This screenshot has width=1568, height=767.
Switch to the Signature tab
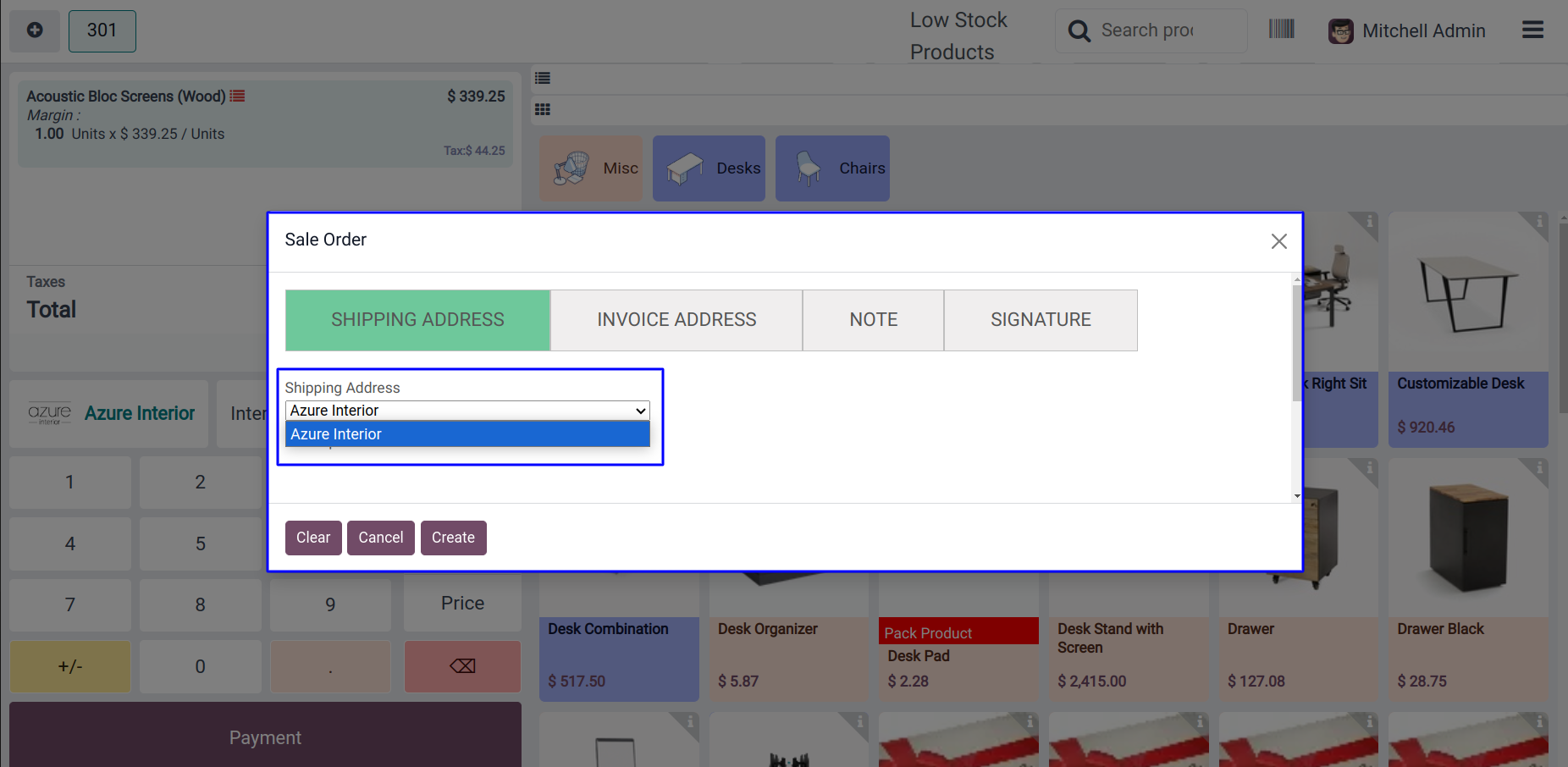[x=1041, y=320]
